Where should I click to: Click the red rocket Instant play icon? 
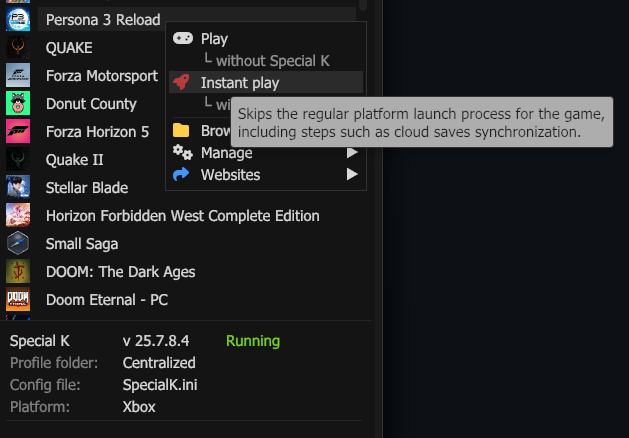point(182,82)
